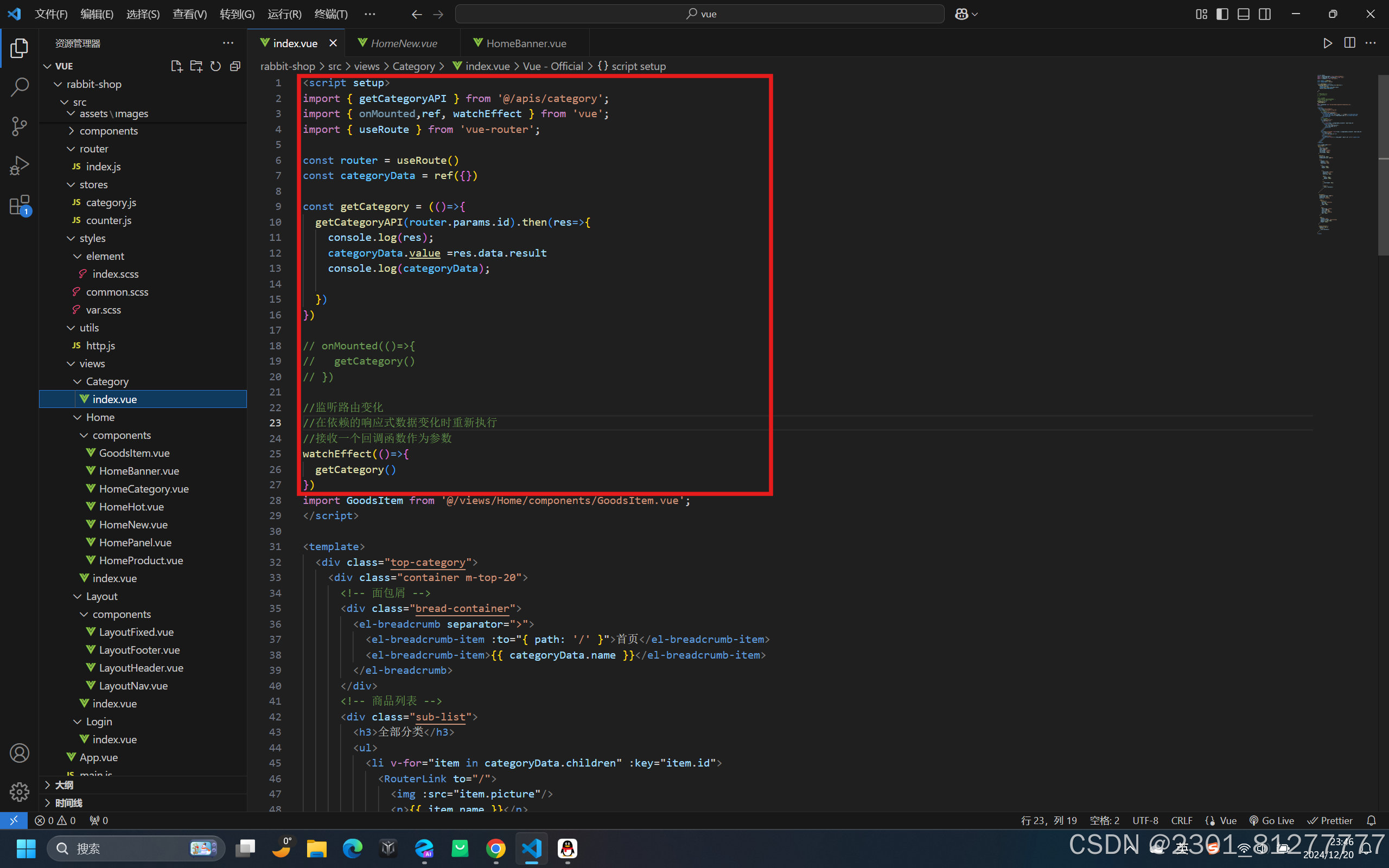The height and width of the screenshot is (868, 1389).
Task: Click Category breadcrumb in editor path
Action: pos(413,66)
